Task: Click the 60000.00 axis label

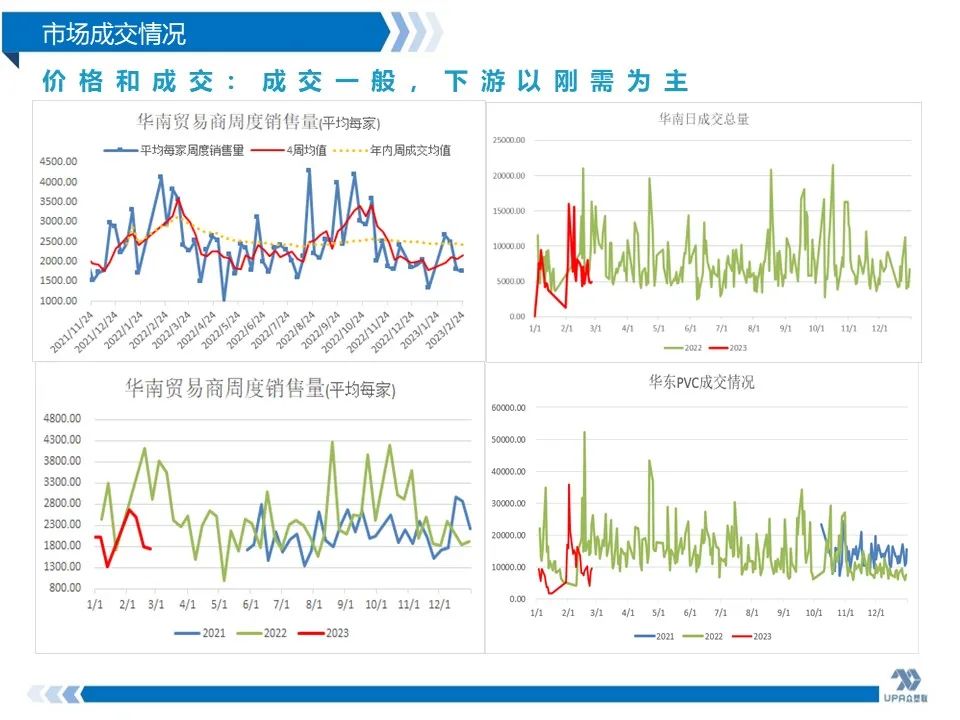Action: (509, 408)
